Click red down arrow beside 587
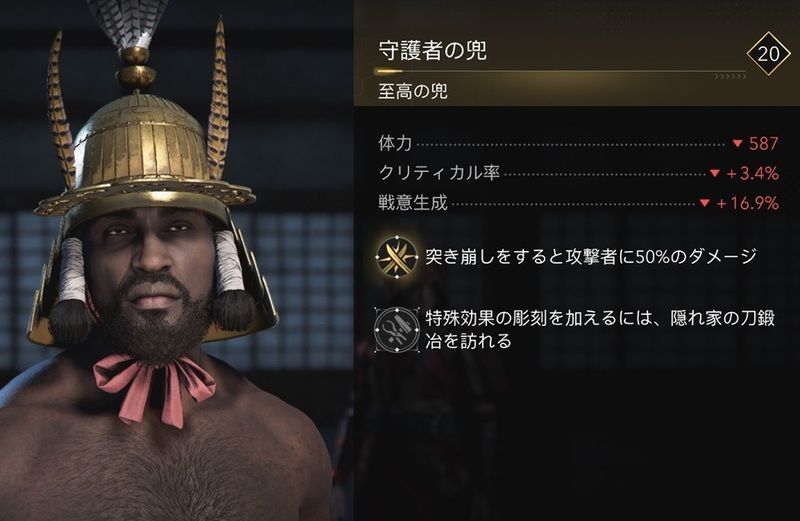 (737, 144)
